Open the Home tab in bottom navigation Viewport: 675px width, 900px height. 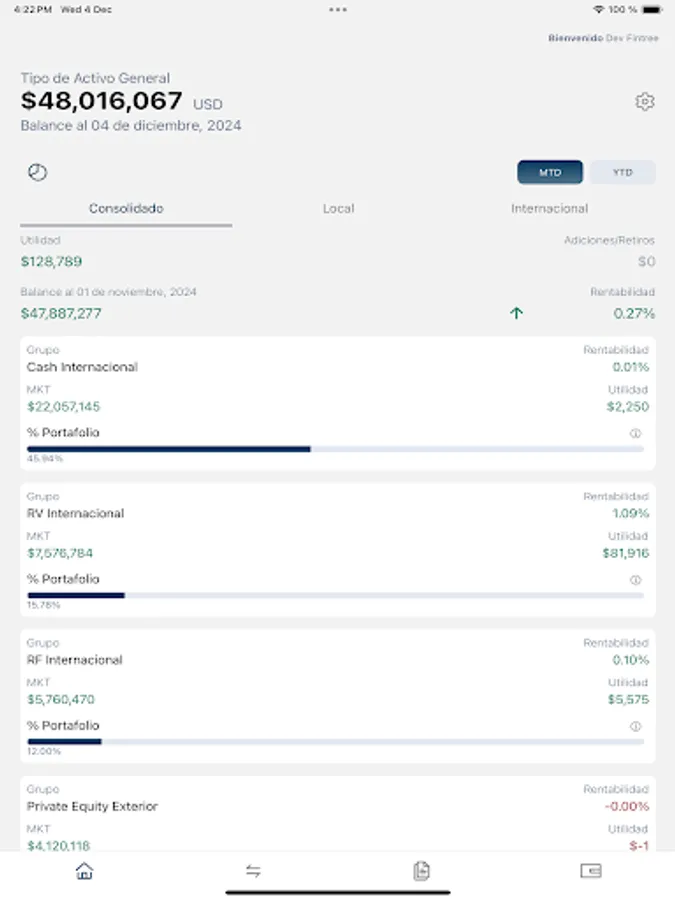coord(84,871)
